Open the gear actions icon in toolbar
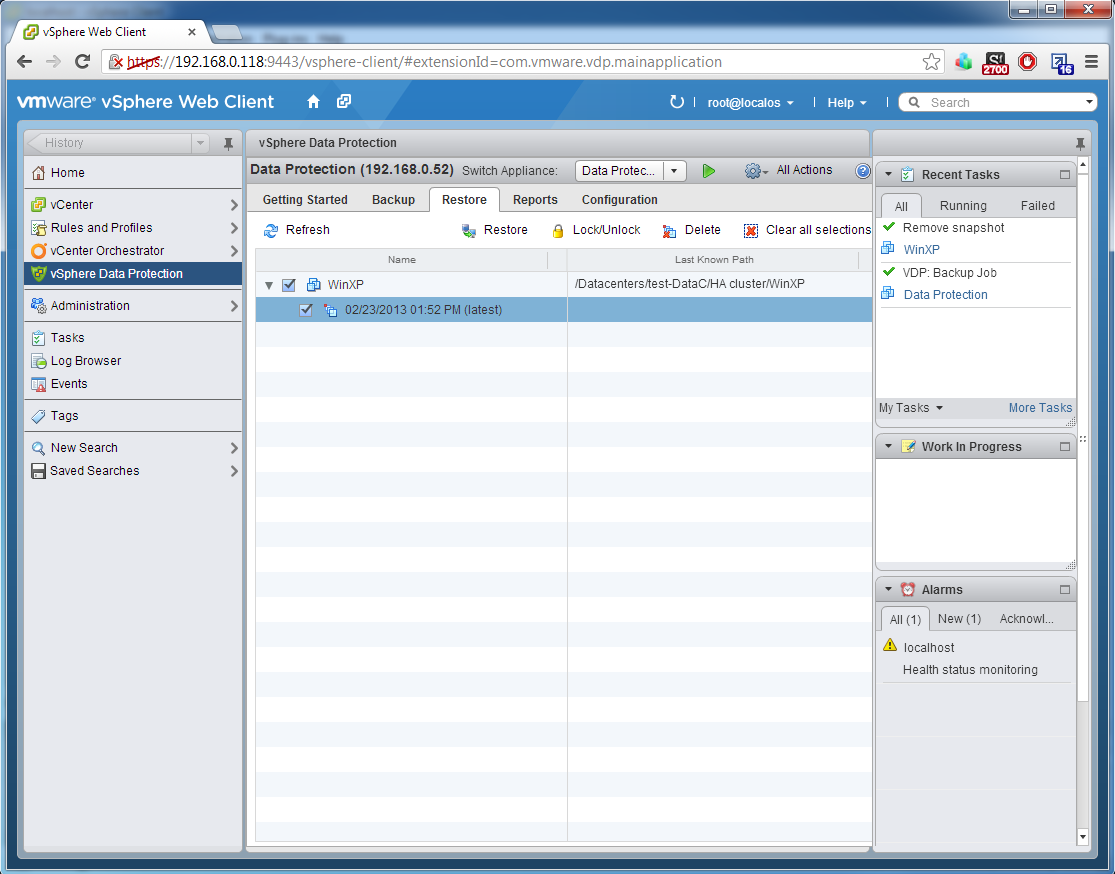 point(753,171)
